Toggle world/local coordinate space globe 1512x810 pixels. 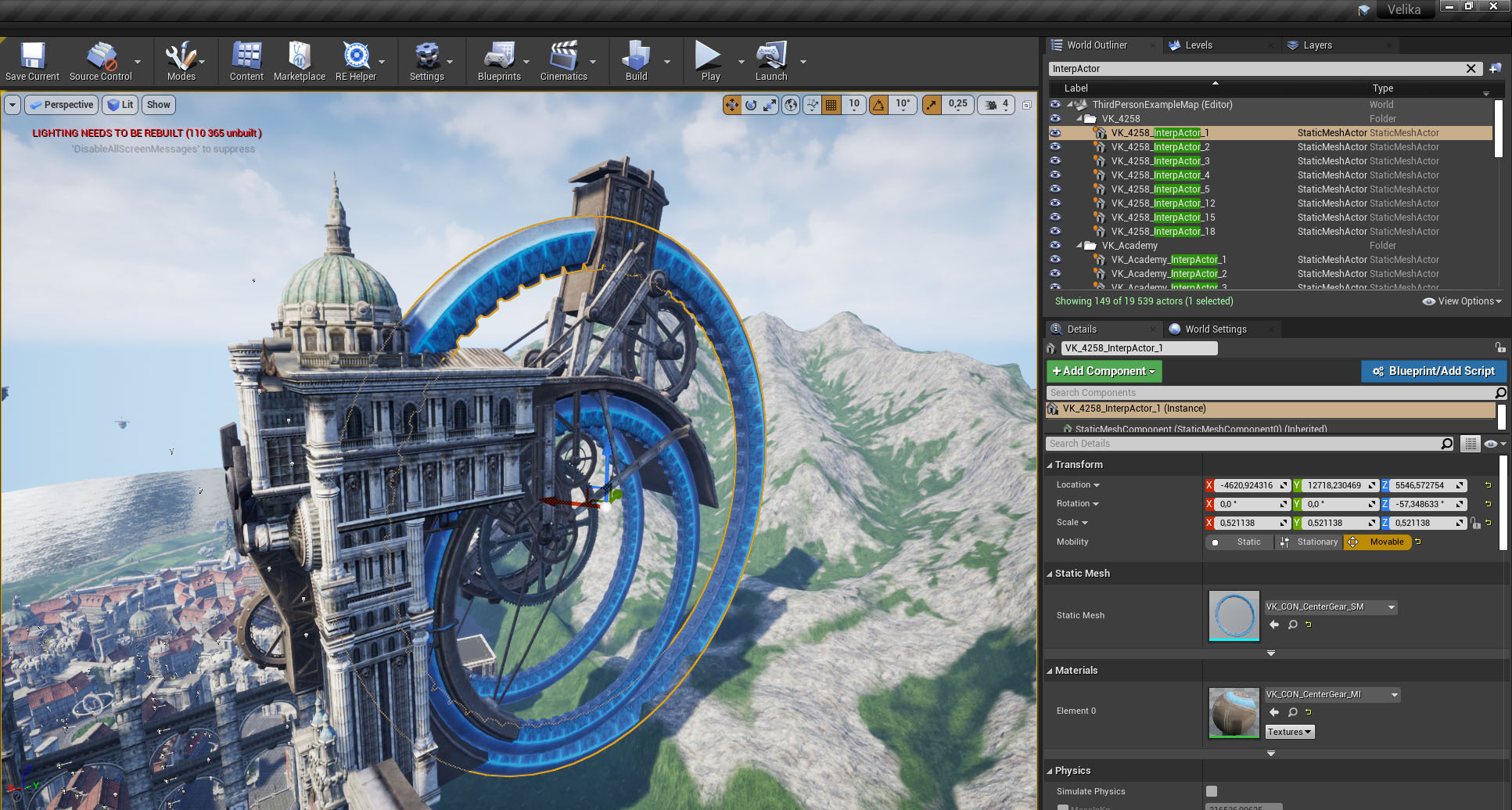[792, 105]
